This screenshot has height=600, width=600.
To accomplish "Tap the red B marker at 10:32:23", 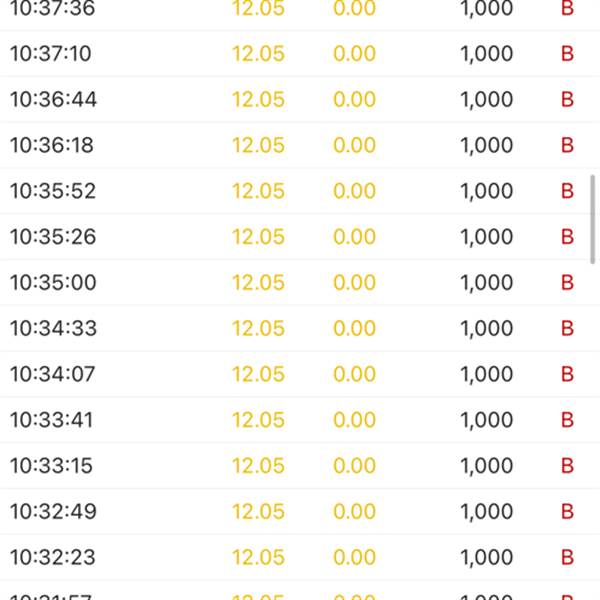I will (567, 558).
